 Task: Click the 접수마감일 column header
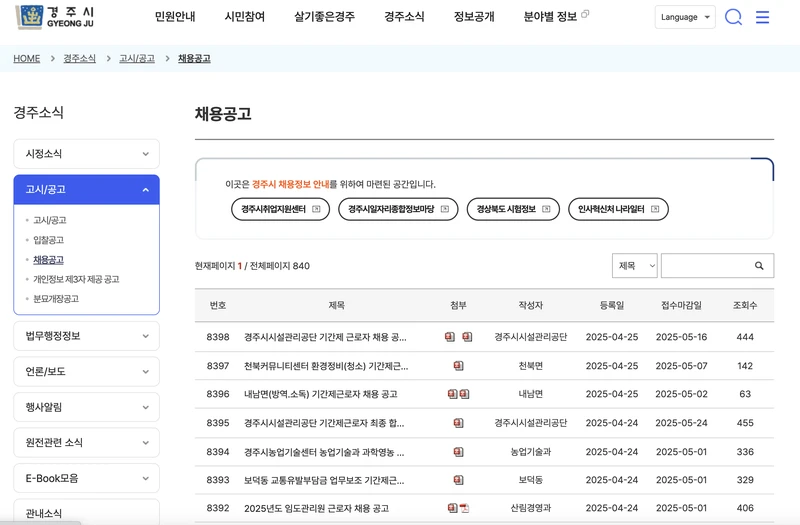(x=681, y=305)
